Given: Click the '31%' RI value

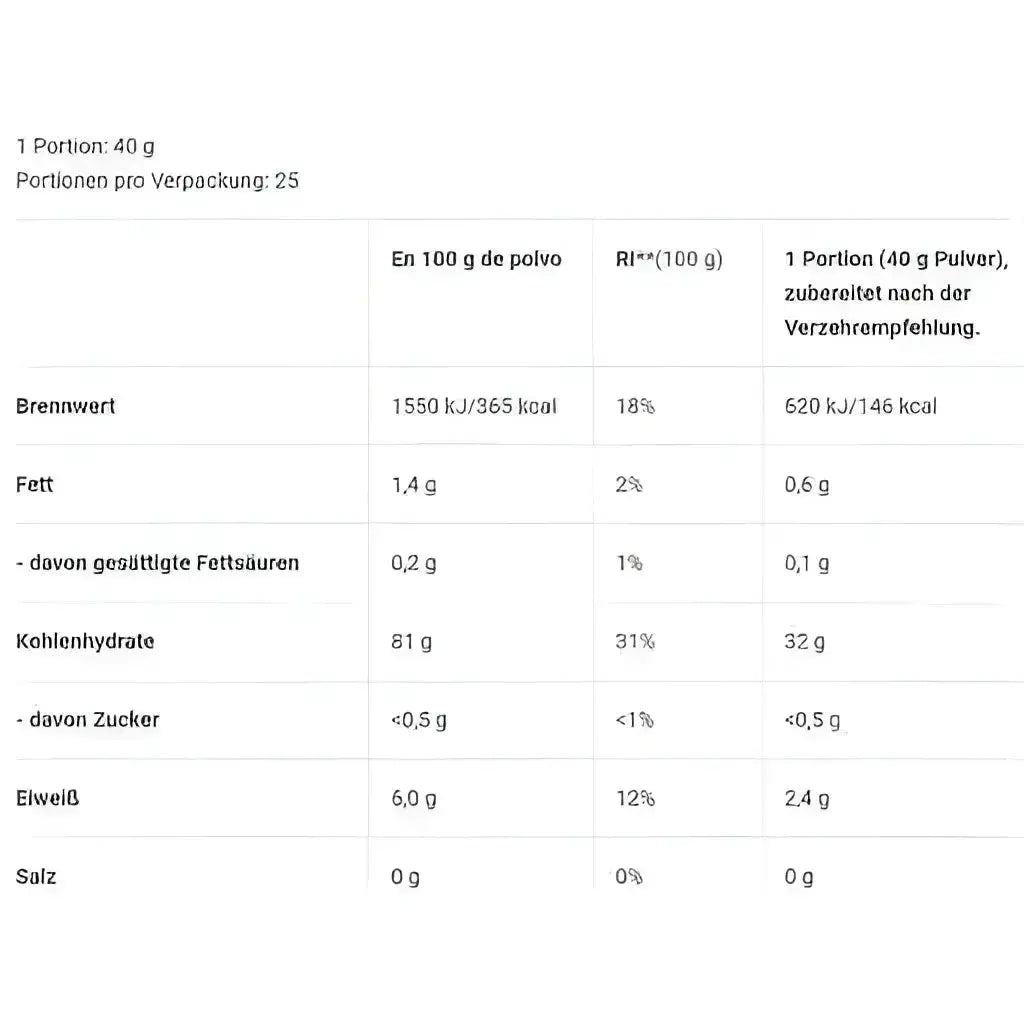Looking at the screenshot, I should (x=635, y=641).
